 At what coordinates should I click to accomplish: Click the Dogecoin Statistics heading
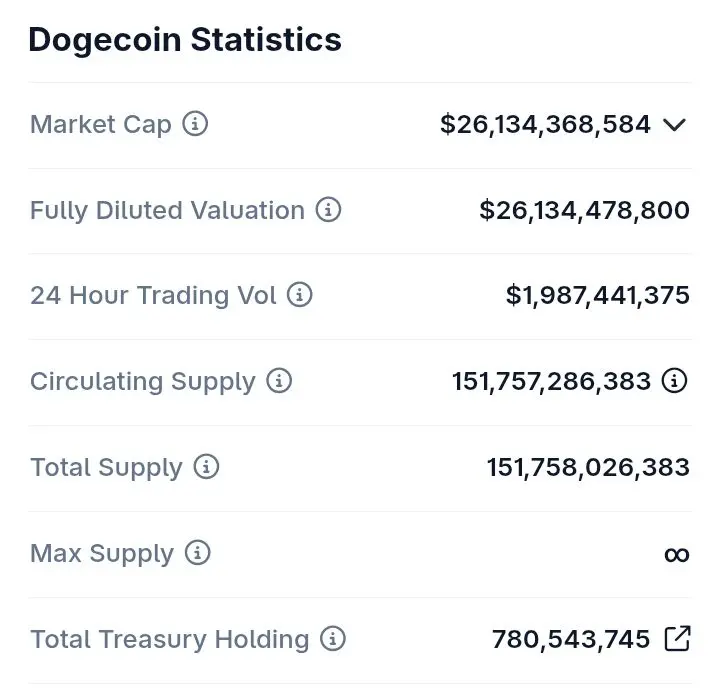pyautogui.click(x=185, y=40)
